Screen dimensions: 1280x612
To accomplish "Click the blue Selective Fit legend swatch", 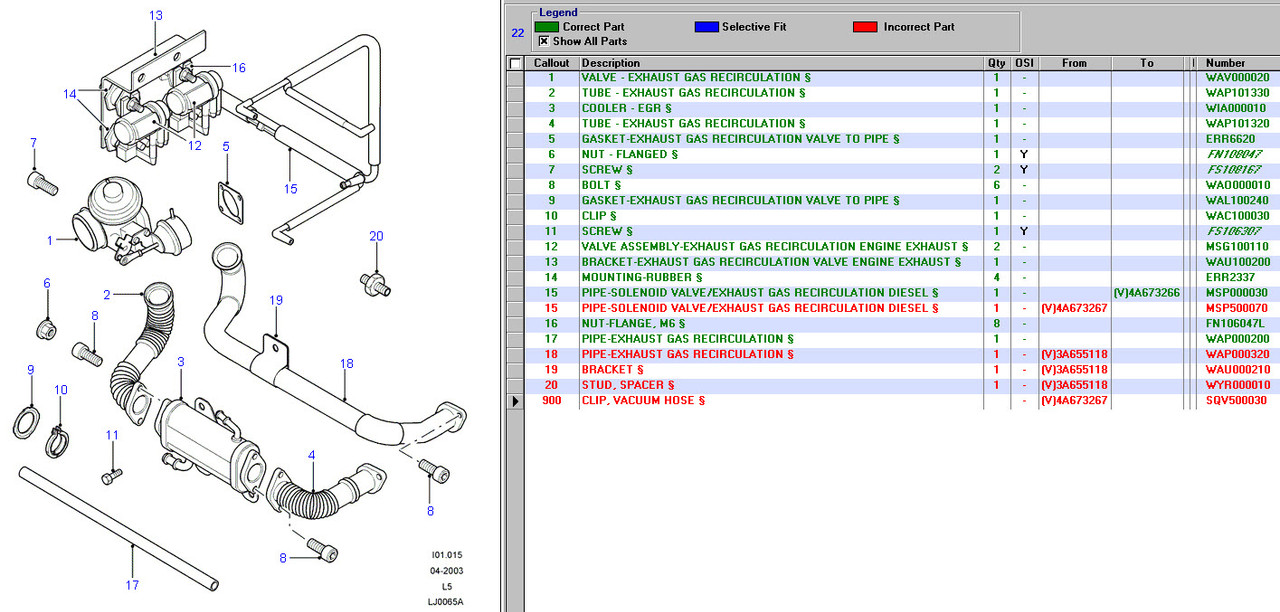I will click(706, 27).
